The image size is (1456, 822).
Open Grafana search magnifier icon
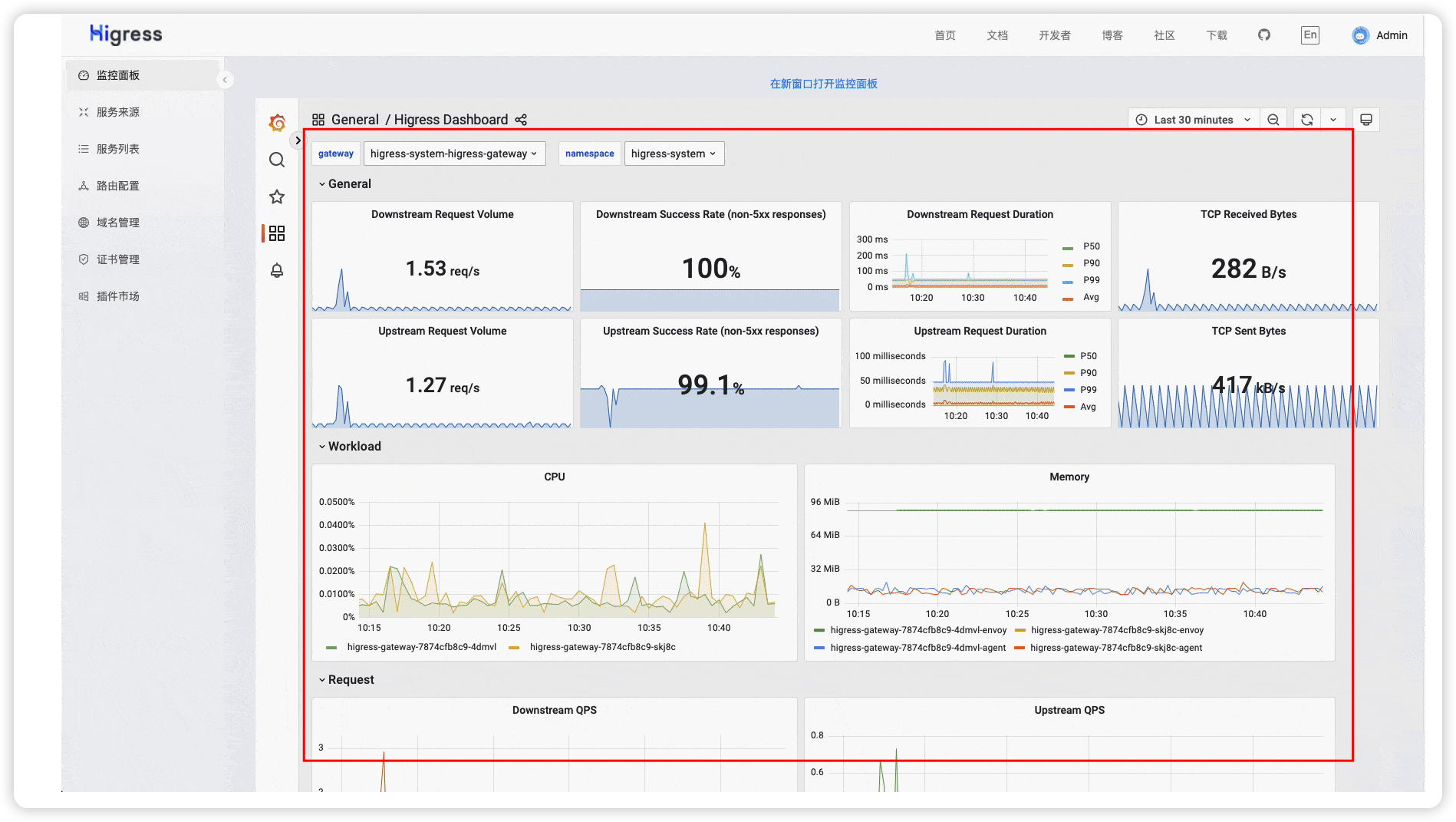[x=277, y=160]
